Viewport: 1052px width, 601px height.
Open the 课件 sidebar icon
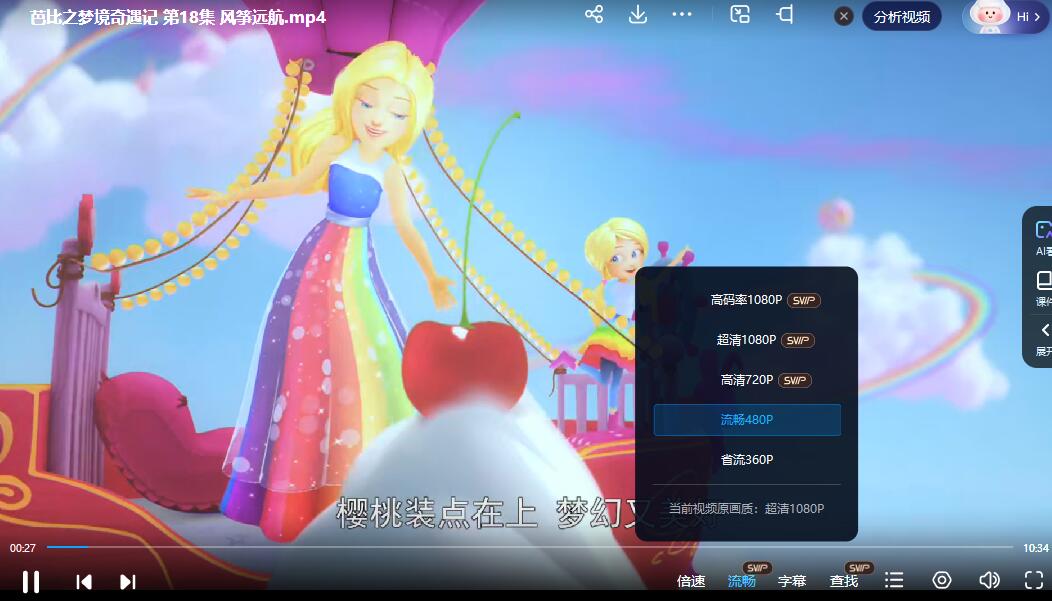coord(1043,288)
